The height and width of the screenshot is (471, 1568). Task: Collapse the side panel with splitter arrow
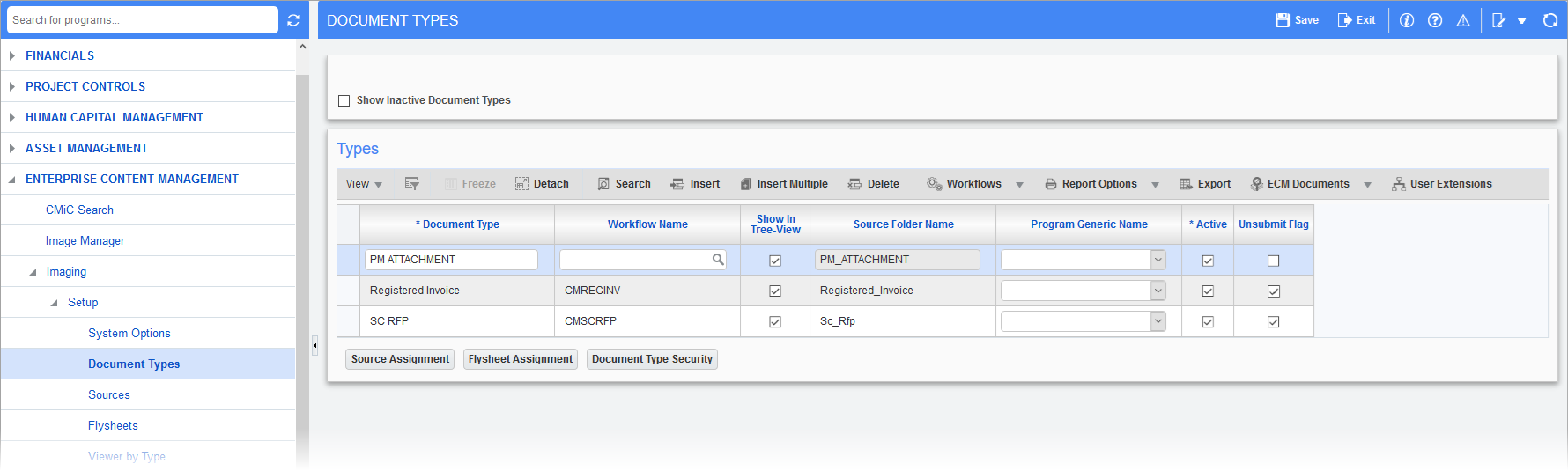314,345
